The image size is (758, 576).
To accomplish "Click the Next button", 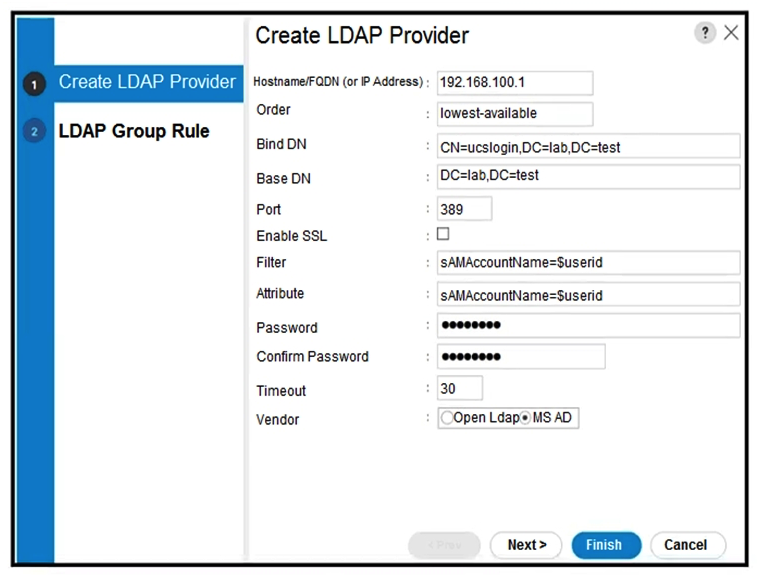I will (526, 545).
